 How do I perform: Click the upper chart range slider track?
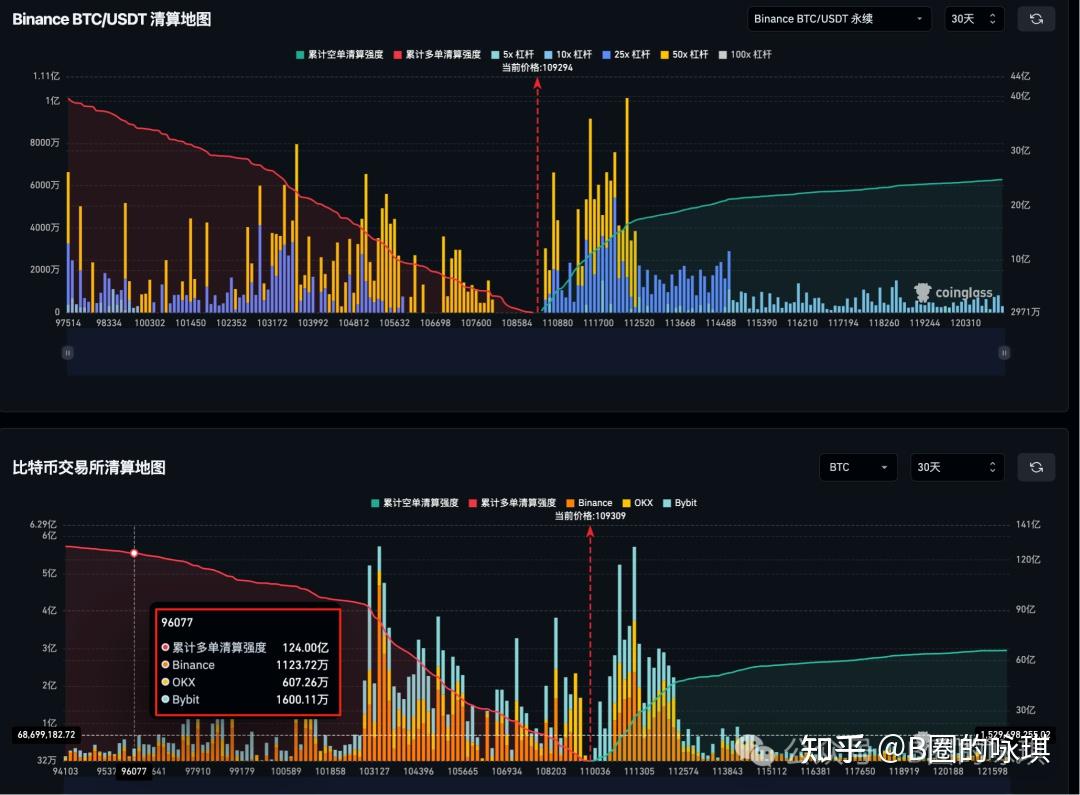pos(536,353)
